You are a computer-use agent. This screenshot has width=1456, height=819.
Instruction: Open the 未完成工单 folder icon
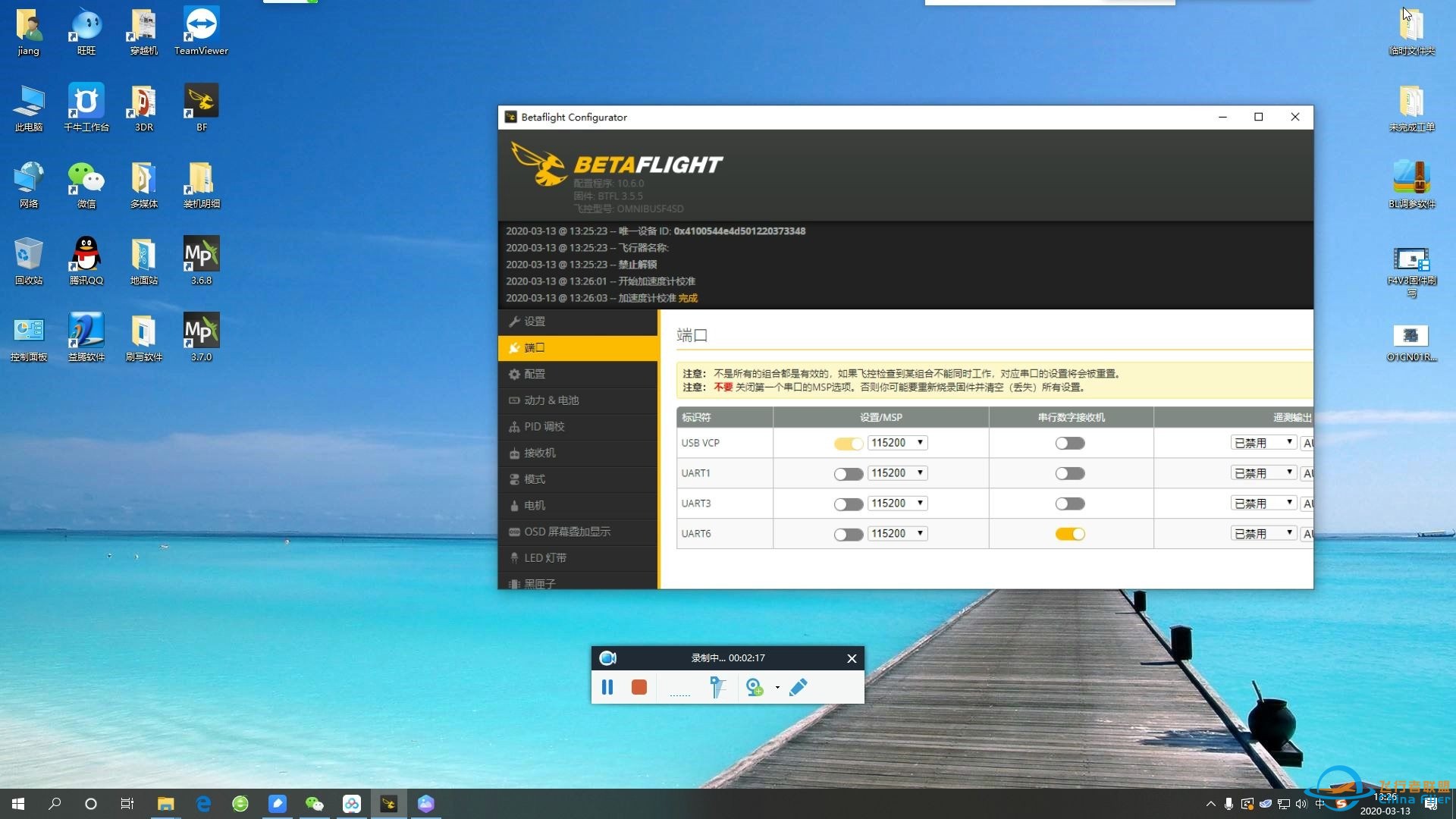[1412, 108]
